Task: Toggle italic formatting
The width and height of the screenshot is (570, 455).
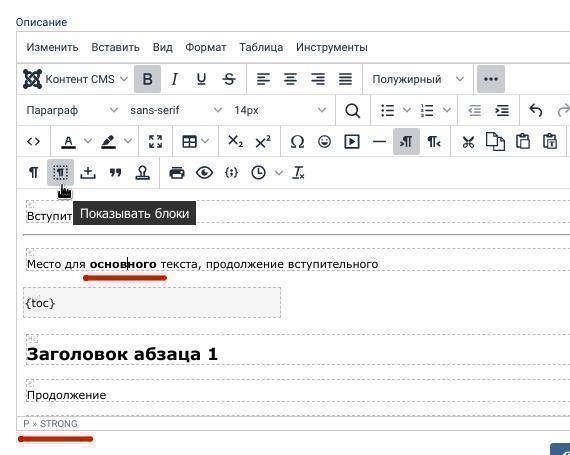Action: (174, 79)
